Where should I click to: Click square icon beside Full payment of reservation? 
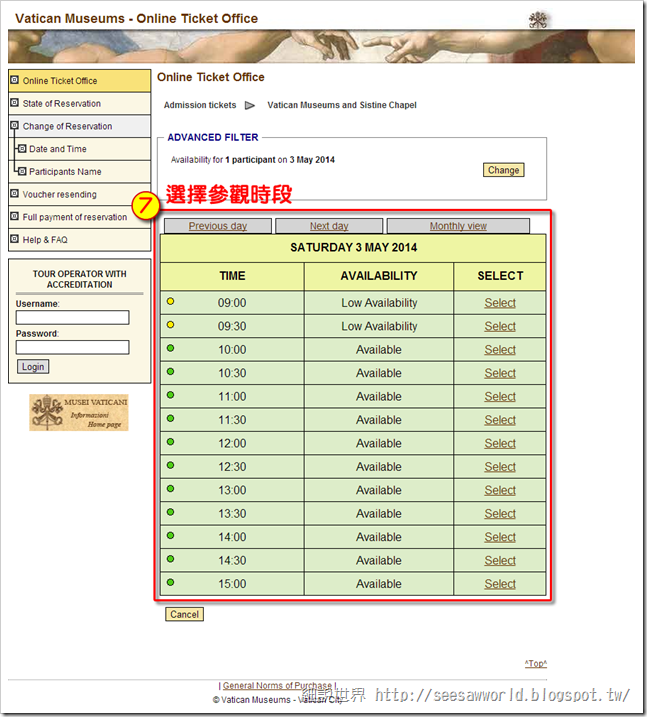pyautogui.click(x=15, y=216)
